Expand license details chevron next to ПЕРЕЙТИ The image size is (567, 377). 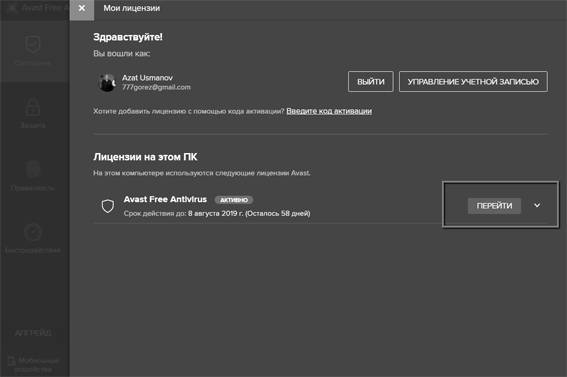click(x=537, y=205)
